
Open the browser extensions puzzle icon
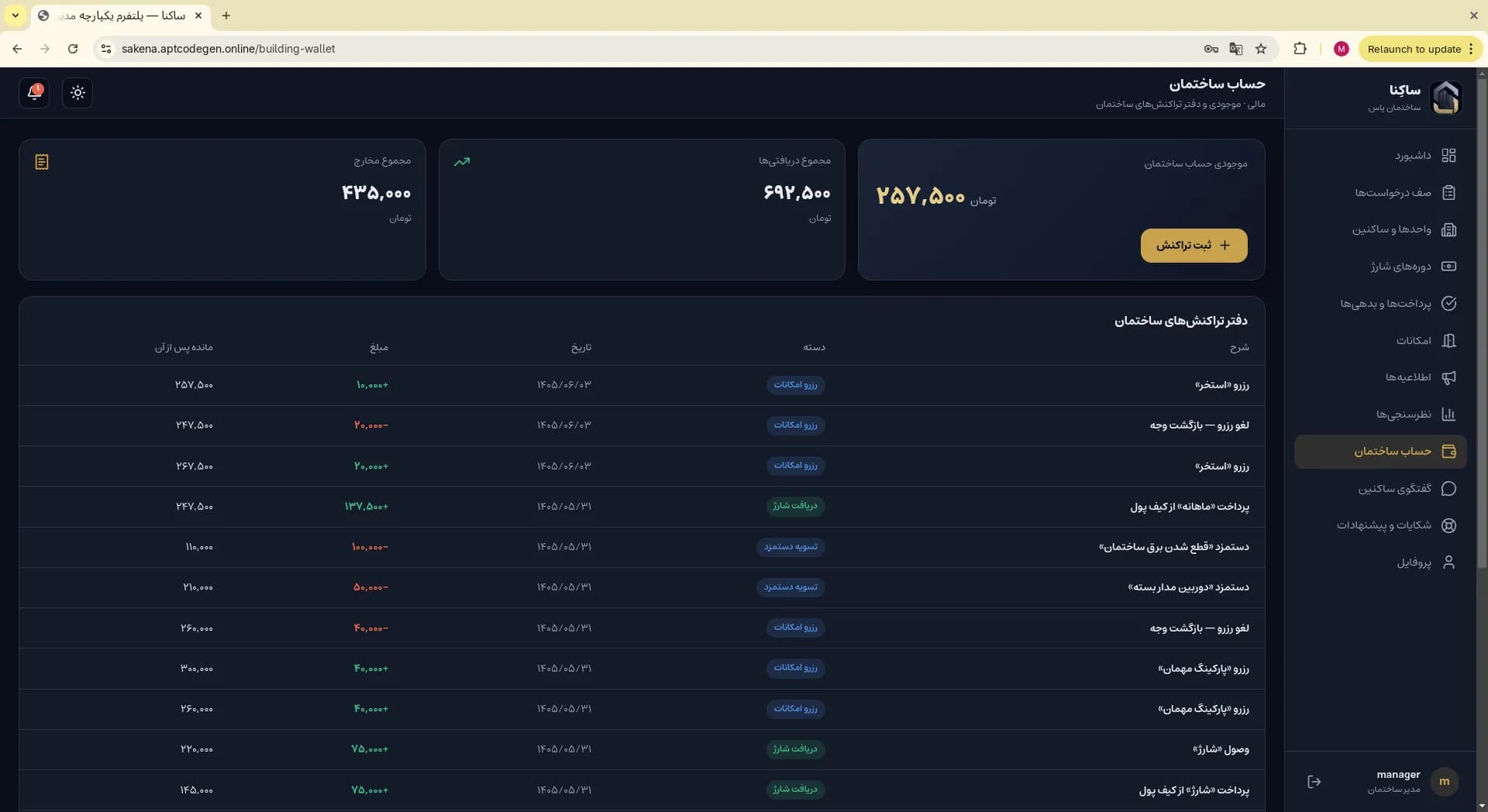[1300, 49]
